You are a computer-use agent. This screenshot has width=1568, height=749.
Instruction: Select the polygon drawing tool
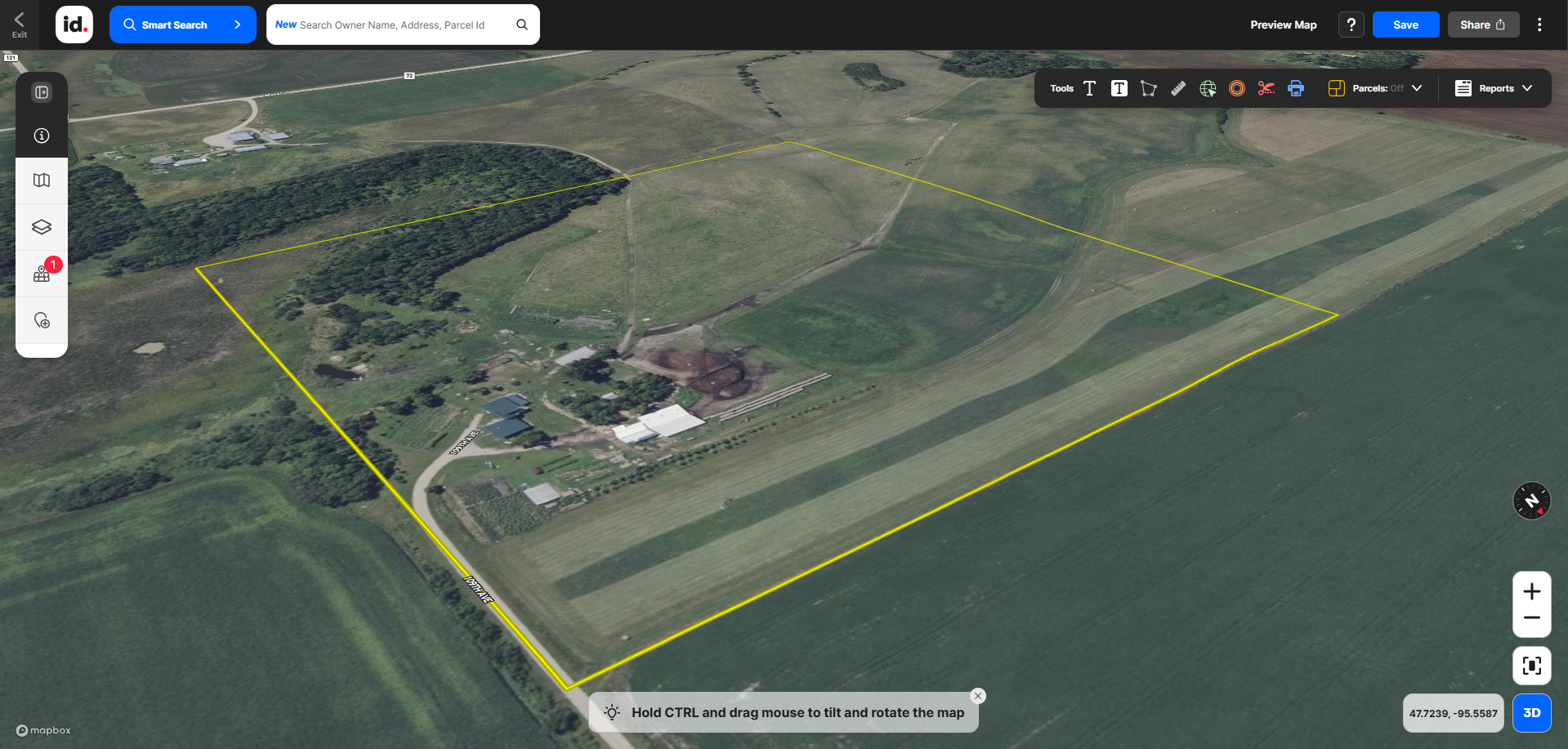[x=1148, y=88]
